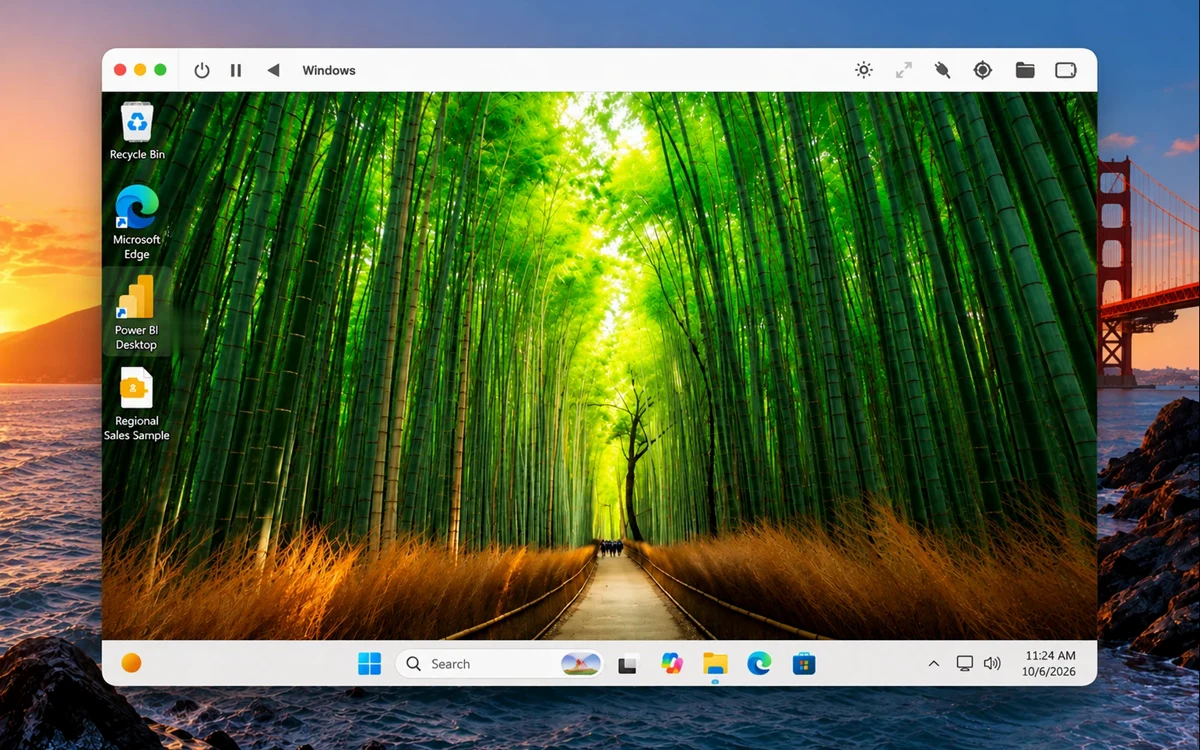
Task: Click the speaker volume icon in tray
Action: pos(992,664)
